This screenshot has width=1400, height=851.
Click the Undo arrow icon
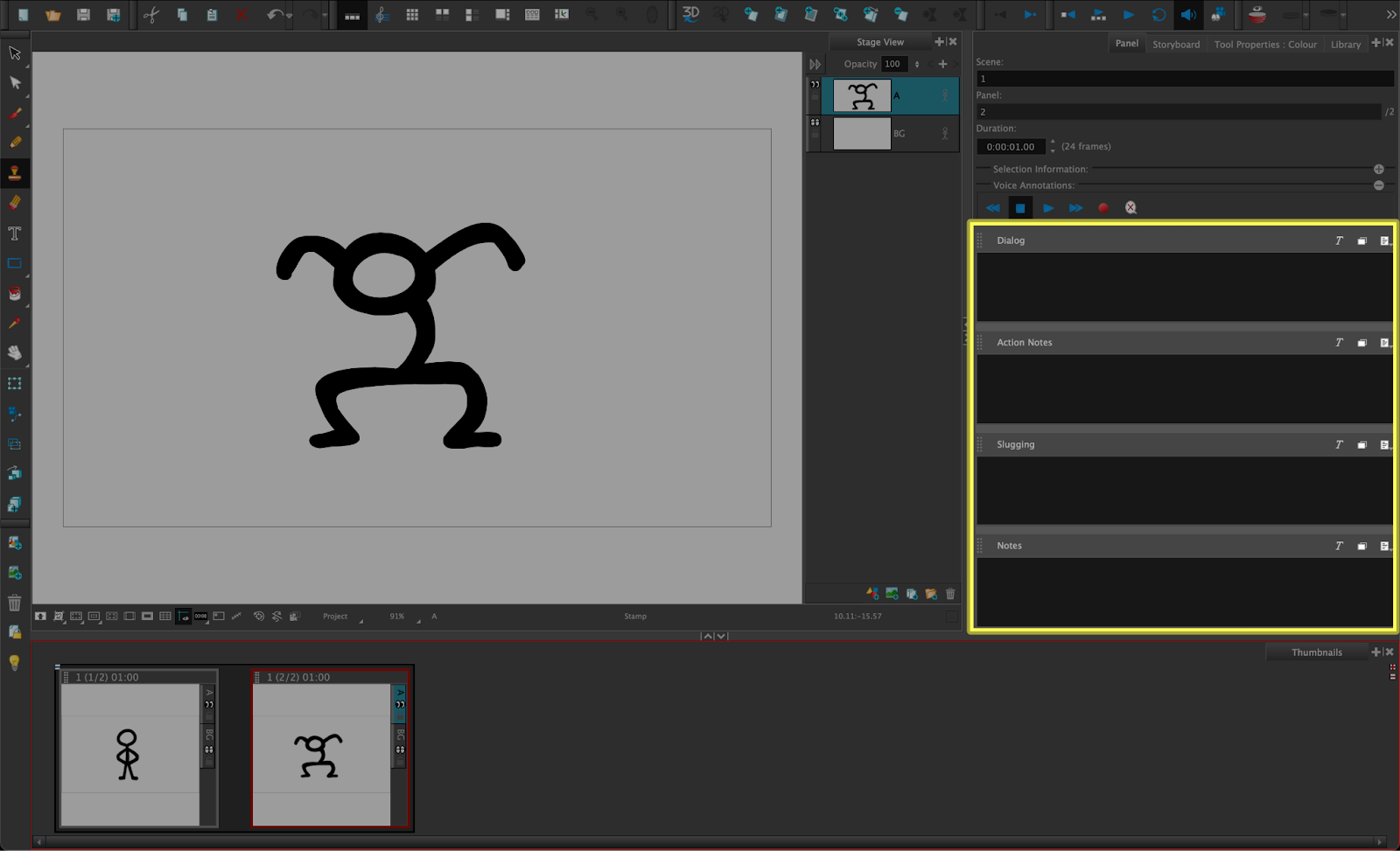pyautogui.click(x=275, y=15)
